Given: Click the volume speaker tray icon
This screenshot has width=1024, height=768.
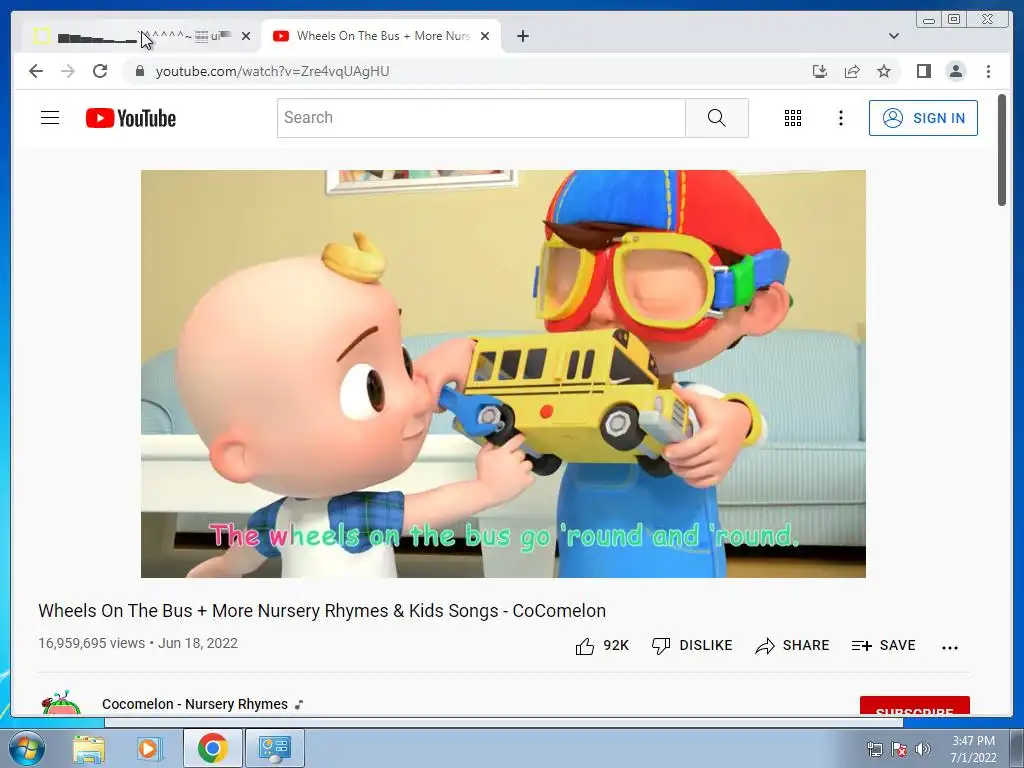Looking at the screenshot, I should click(x=922, y=749).
